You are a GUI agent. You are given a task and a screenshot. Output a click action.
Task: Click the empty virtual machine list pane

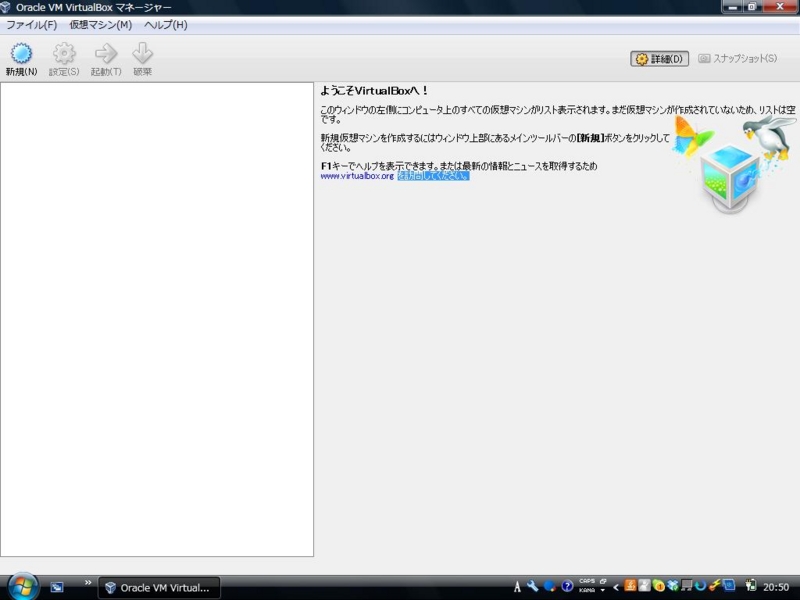pyautogui.click(x=157, y=319)
